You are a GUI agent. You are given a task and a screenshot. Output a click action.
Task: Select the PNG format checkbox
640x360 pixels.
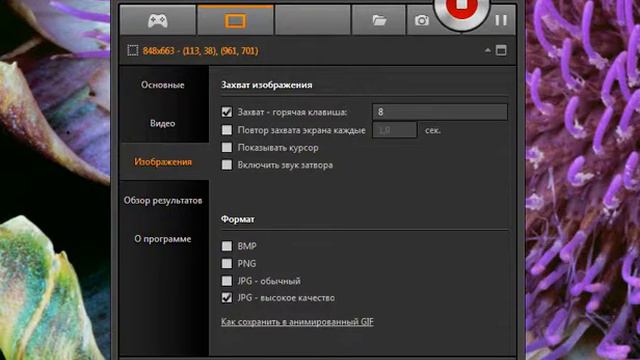(227, 264)
